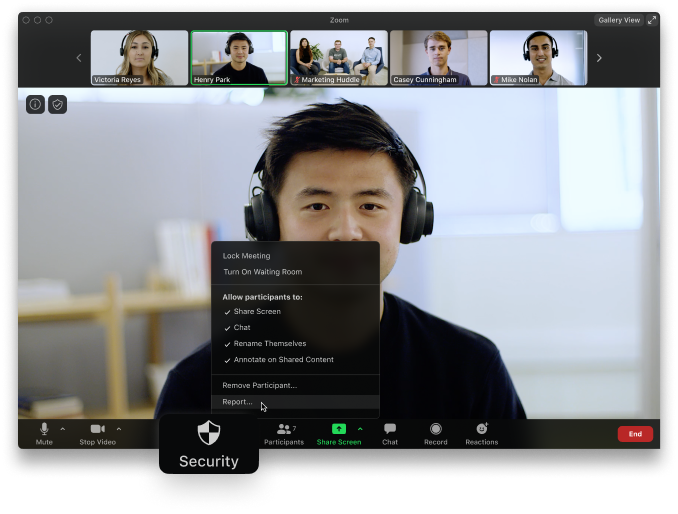Mute the microphone
678x514 pixels.
click(44, 434)
